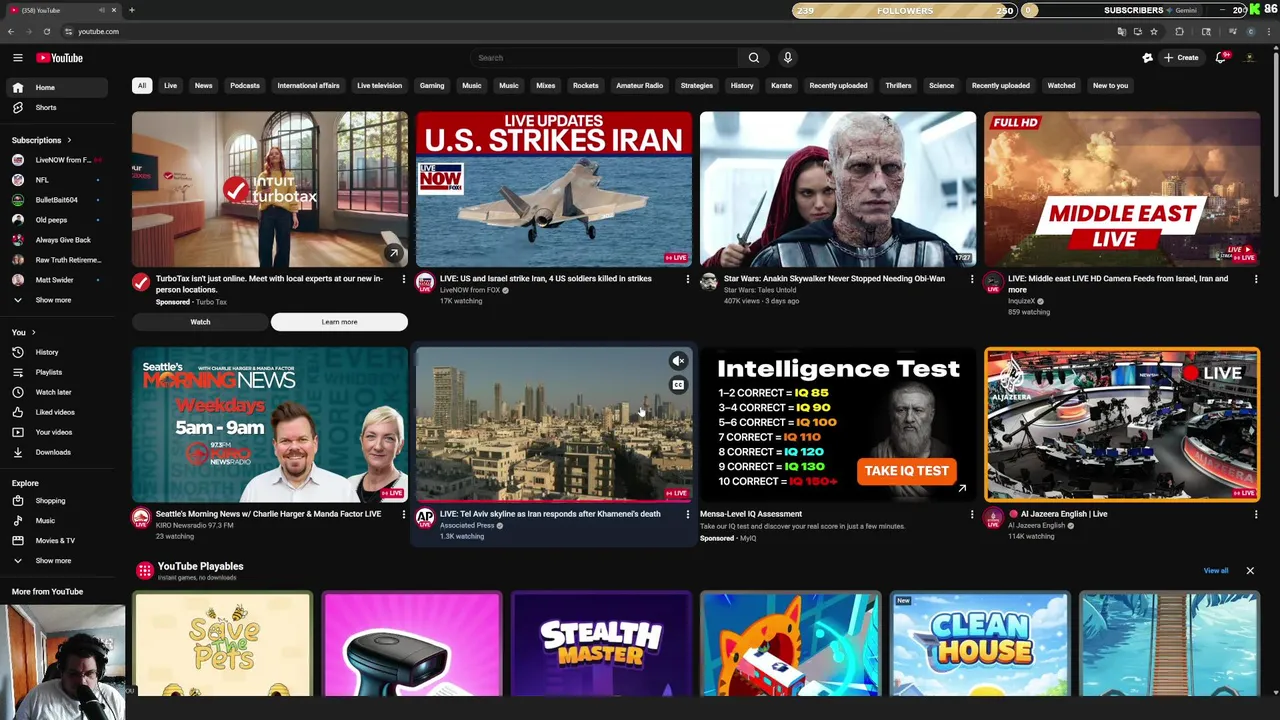The width and height of the screenshot is (1280, 720).
Task: Open Liked videos in sidebar
Action: click(x=56, y=412)
